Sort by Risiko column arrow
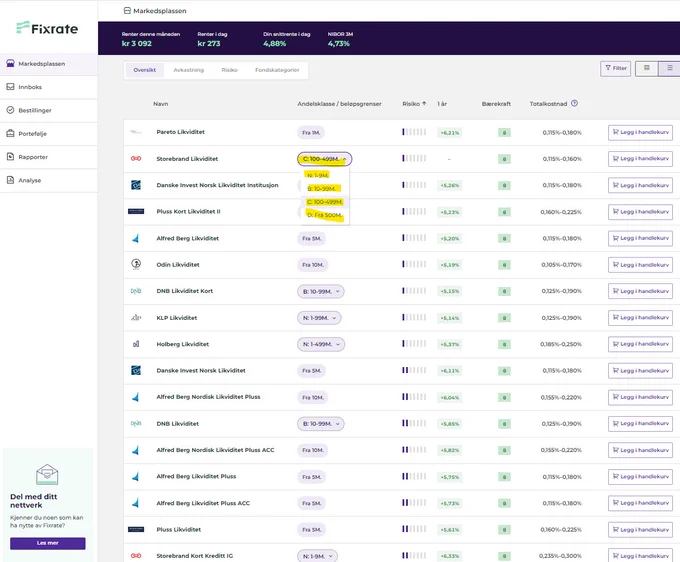Screen dimensions: 680x562 [424, 104]
